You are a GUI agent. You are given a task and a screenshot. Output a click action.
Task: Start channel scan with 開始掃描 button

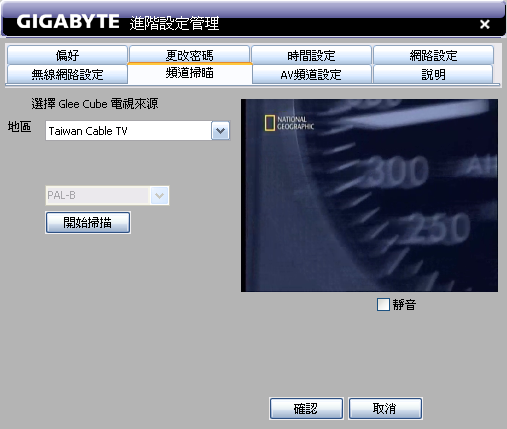pos(88,222)
